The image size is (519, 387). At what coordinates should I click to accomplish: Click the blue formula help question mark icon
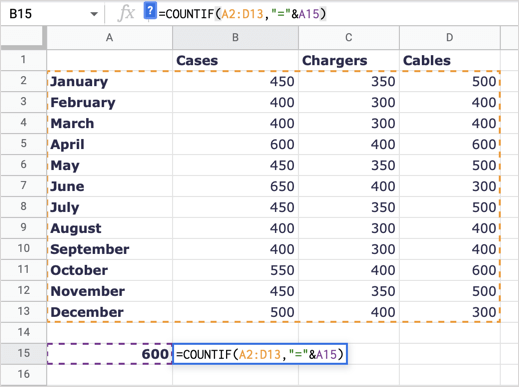[150, 11]
